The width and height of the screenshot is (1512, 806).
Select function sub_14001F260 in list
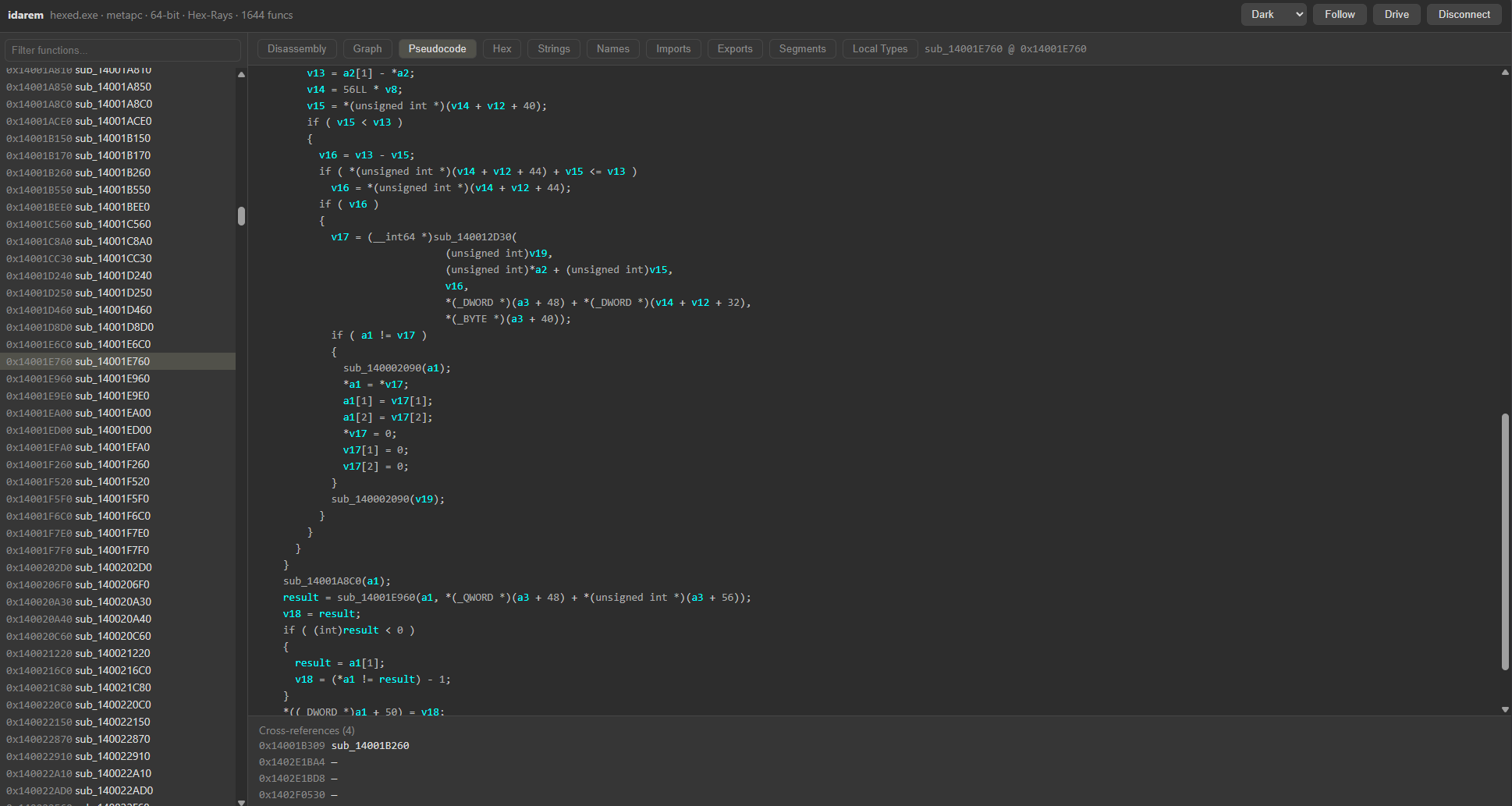pyautogui.click(x=118, y=464)
